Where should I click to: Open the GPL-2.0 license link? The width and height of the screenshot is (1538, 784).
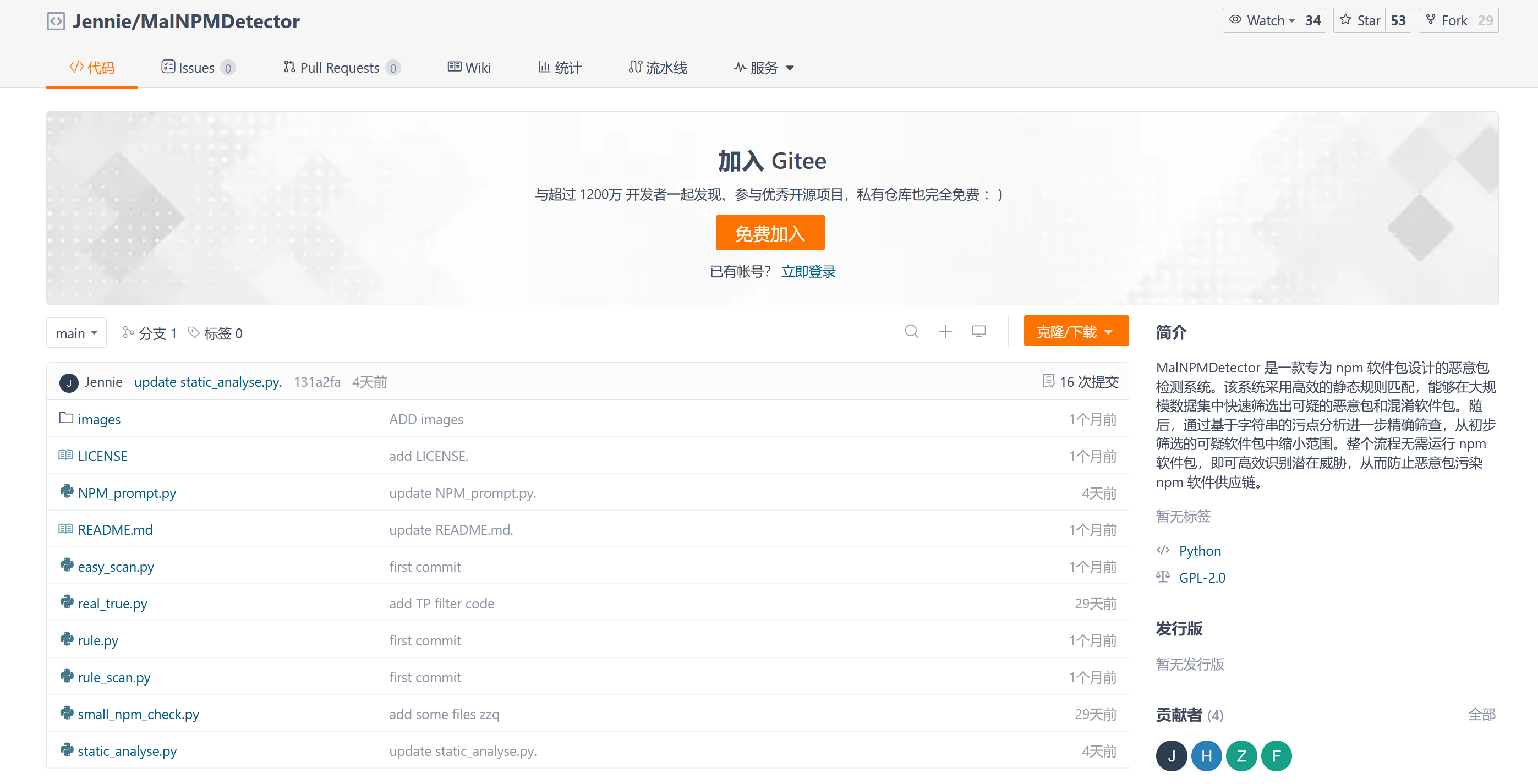tap(1202, 577)
